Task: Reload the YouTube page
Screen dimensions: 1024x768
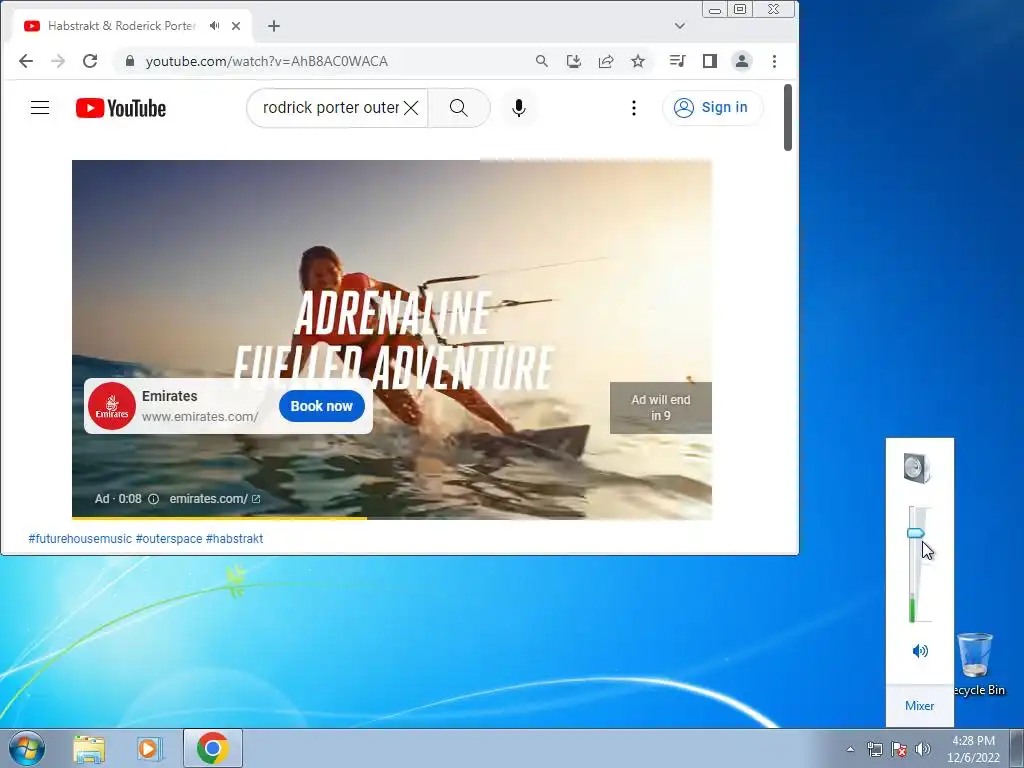Action: (x=90, y=61)
